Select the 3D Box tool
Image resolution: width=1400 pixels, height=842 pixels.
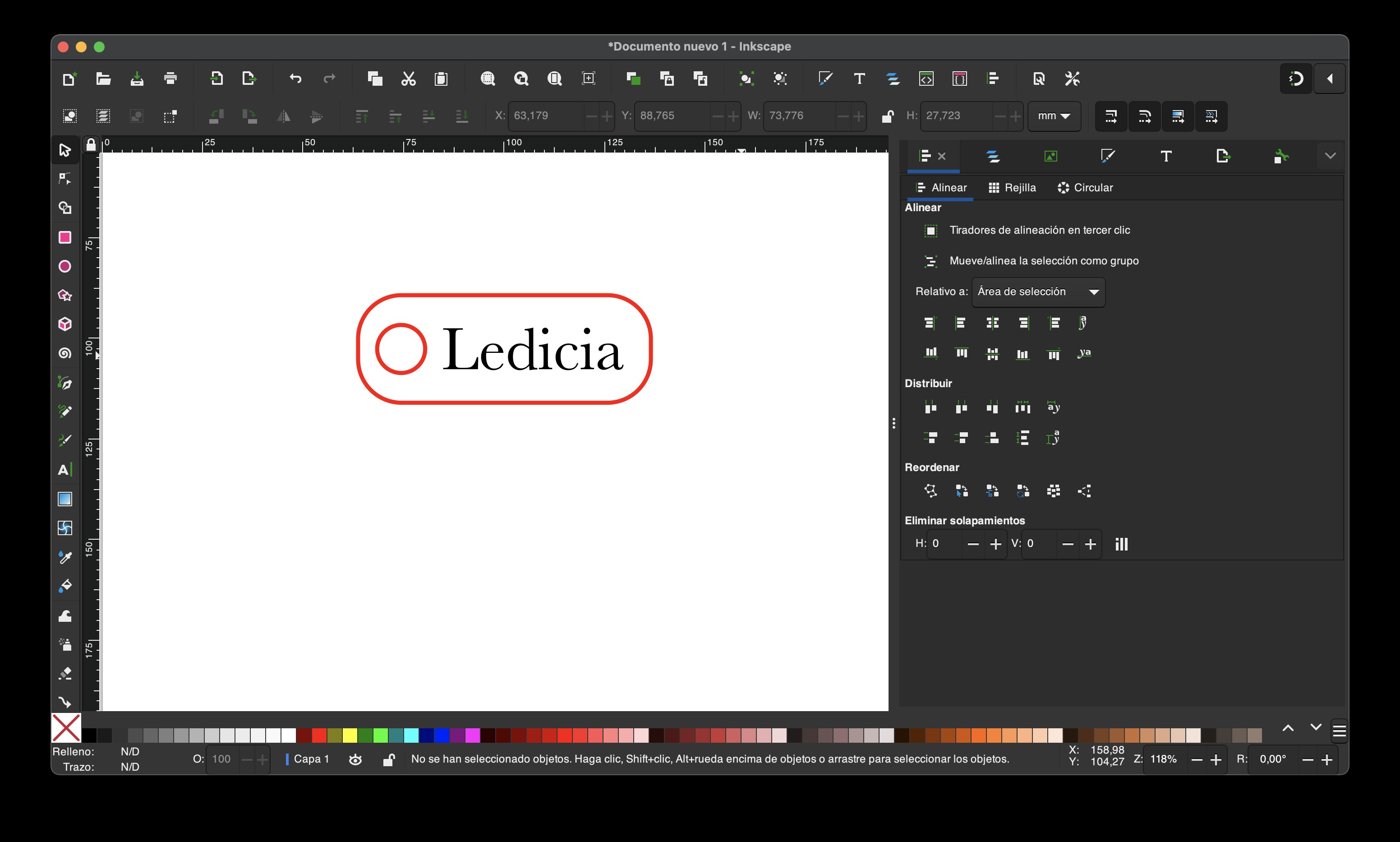tap(64, 324)
